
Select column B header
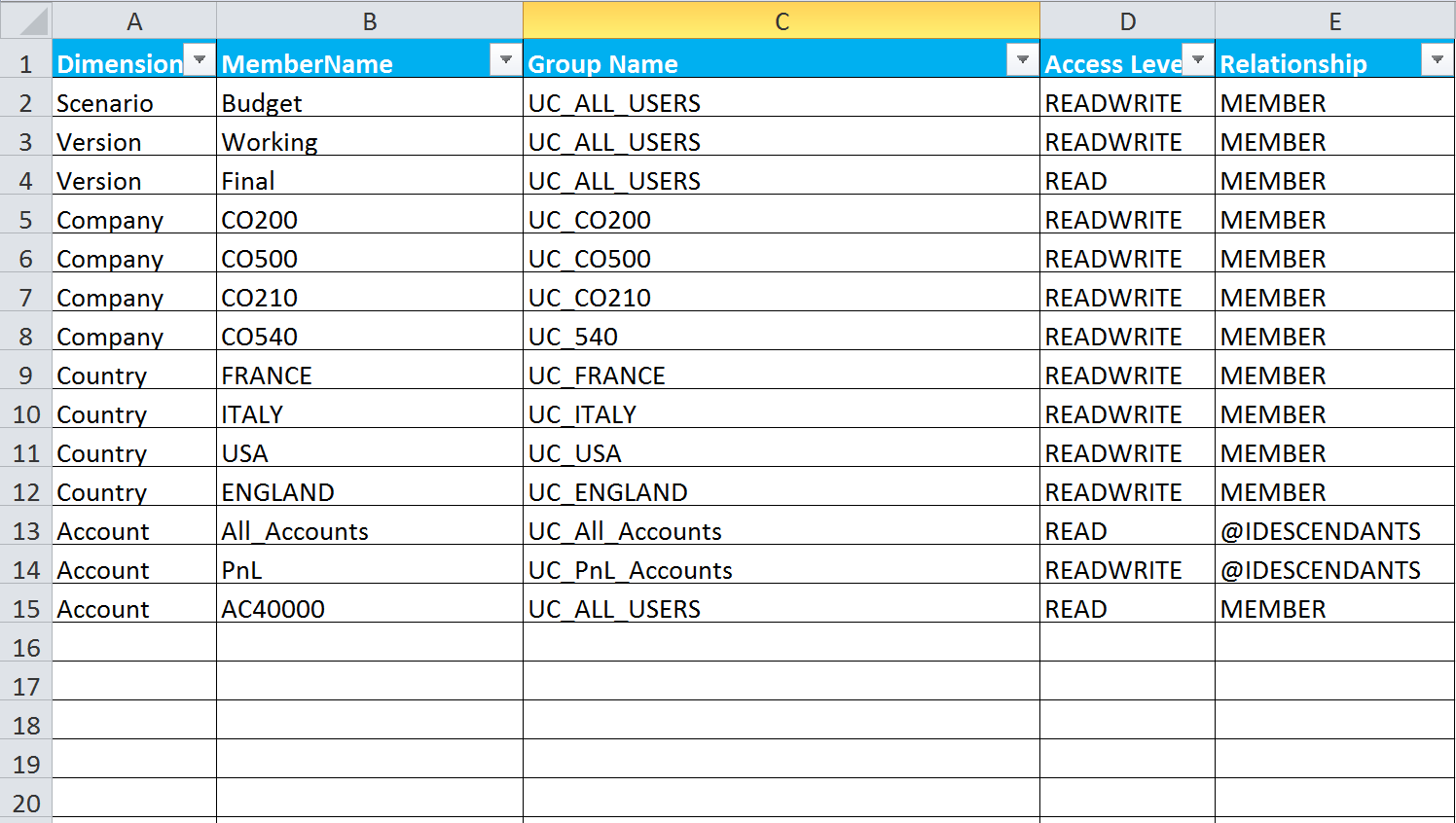click(x=370, y=21)
